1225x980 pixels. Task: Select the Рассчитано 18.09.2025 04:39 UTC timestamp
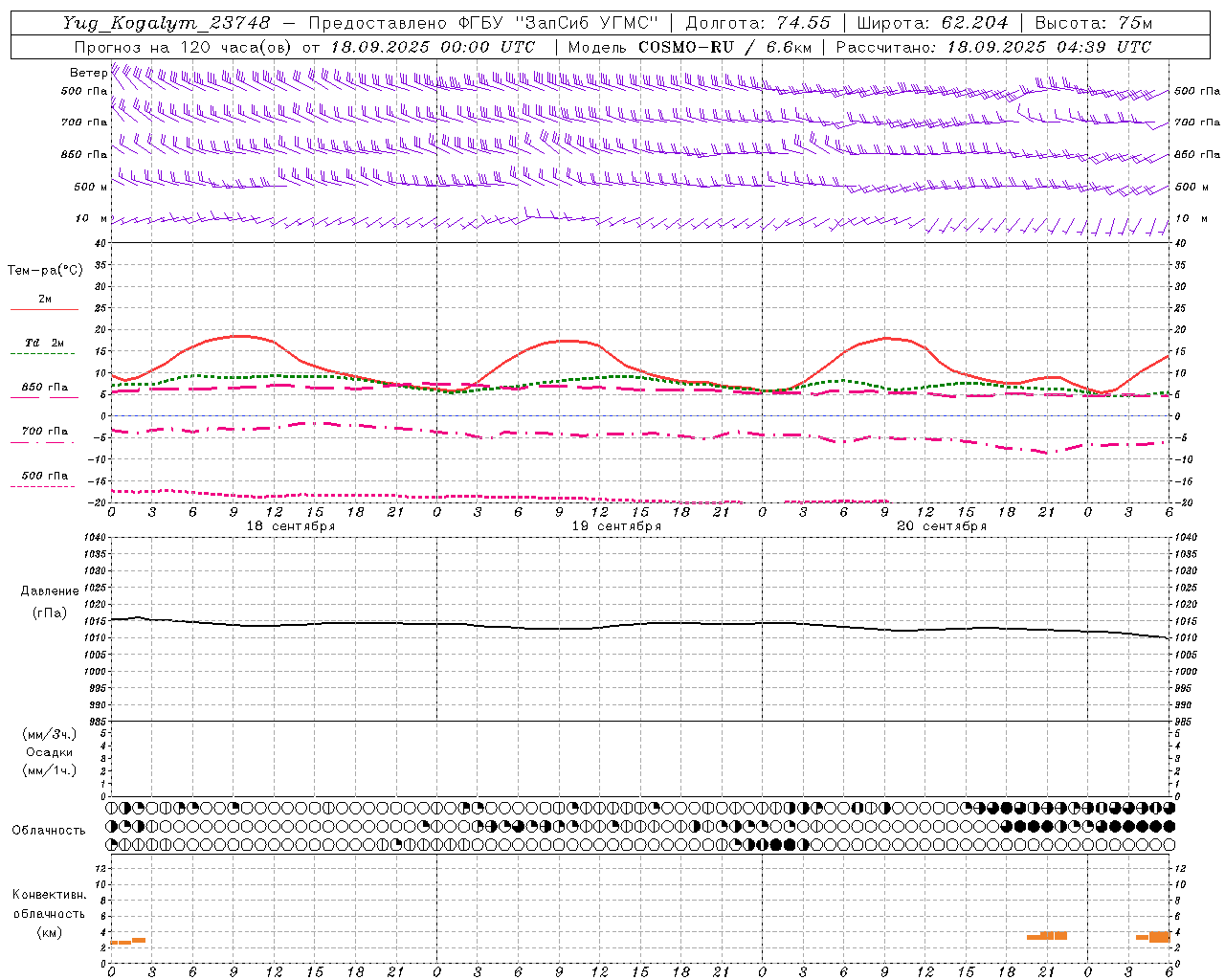(x=993, y=47)
